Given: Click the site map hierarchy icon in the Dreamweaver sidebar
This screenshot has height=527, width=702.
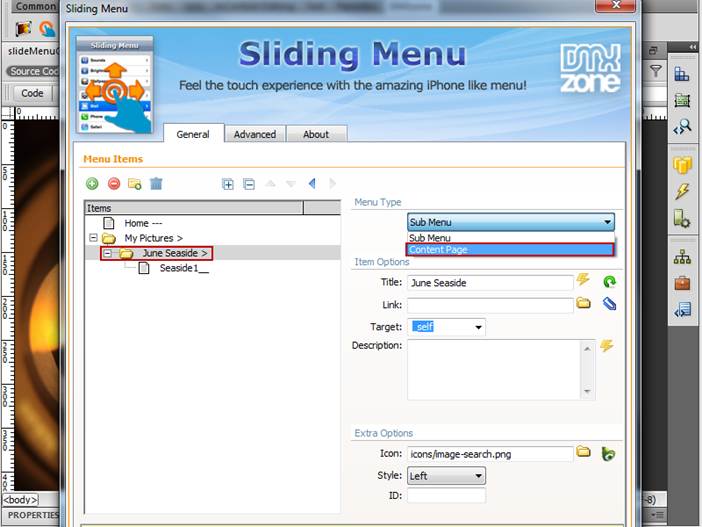Looking at the screenshot, I should coord(682,257).
